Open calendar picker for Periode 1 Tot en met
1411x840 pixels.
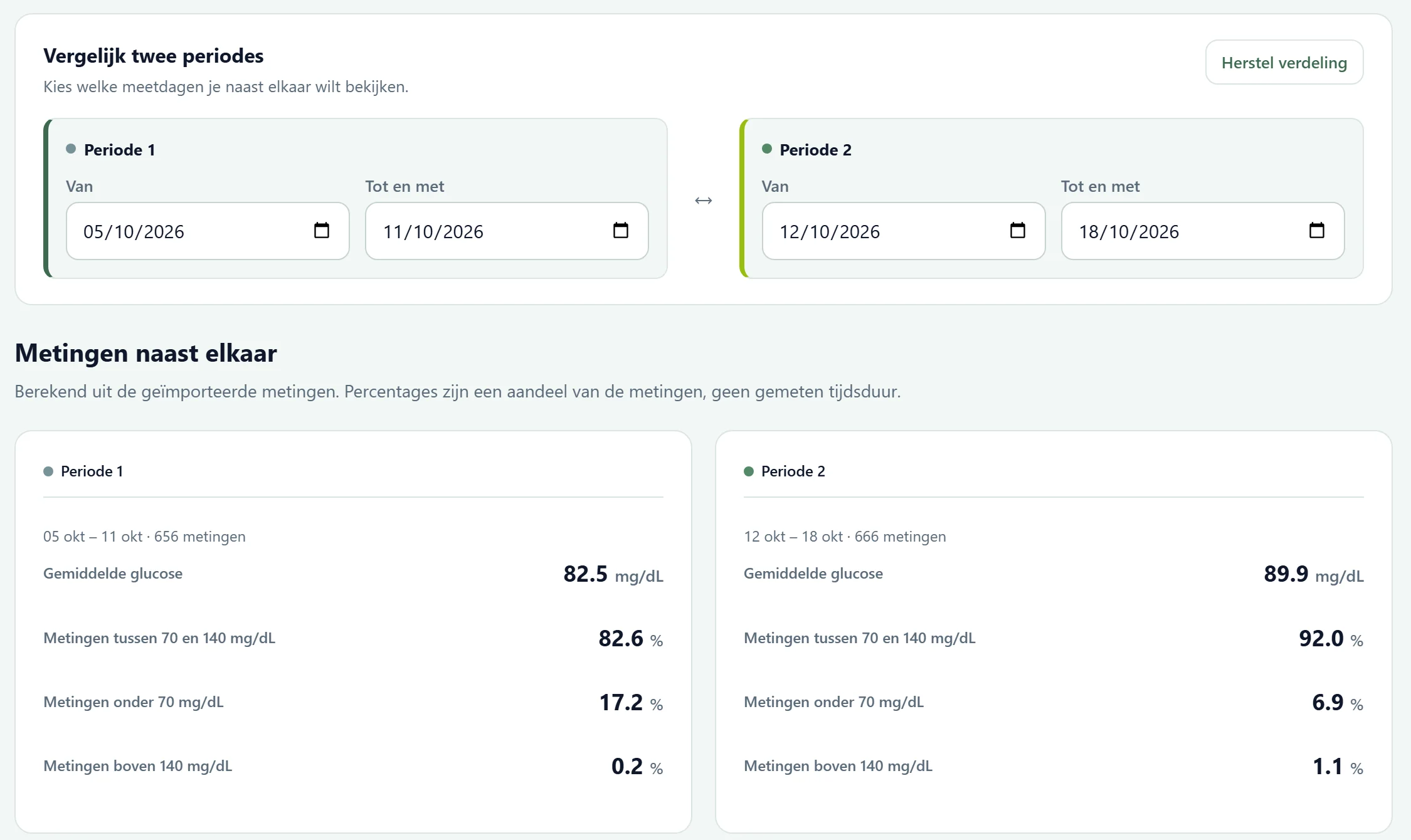pos(621,231)
